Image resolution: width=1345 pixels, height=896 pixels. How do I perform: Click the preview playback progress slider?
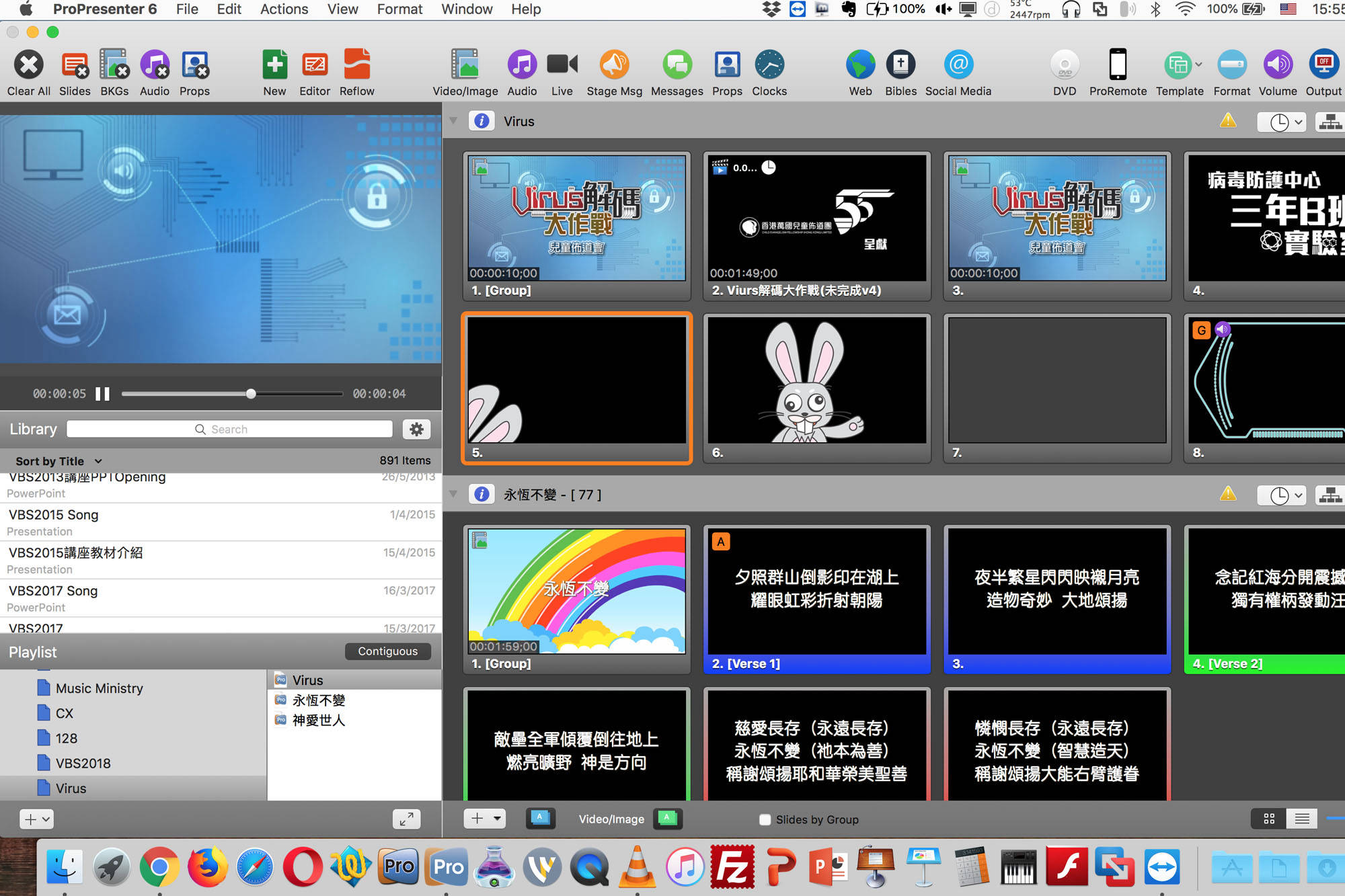click(x=232, y=394)
